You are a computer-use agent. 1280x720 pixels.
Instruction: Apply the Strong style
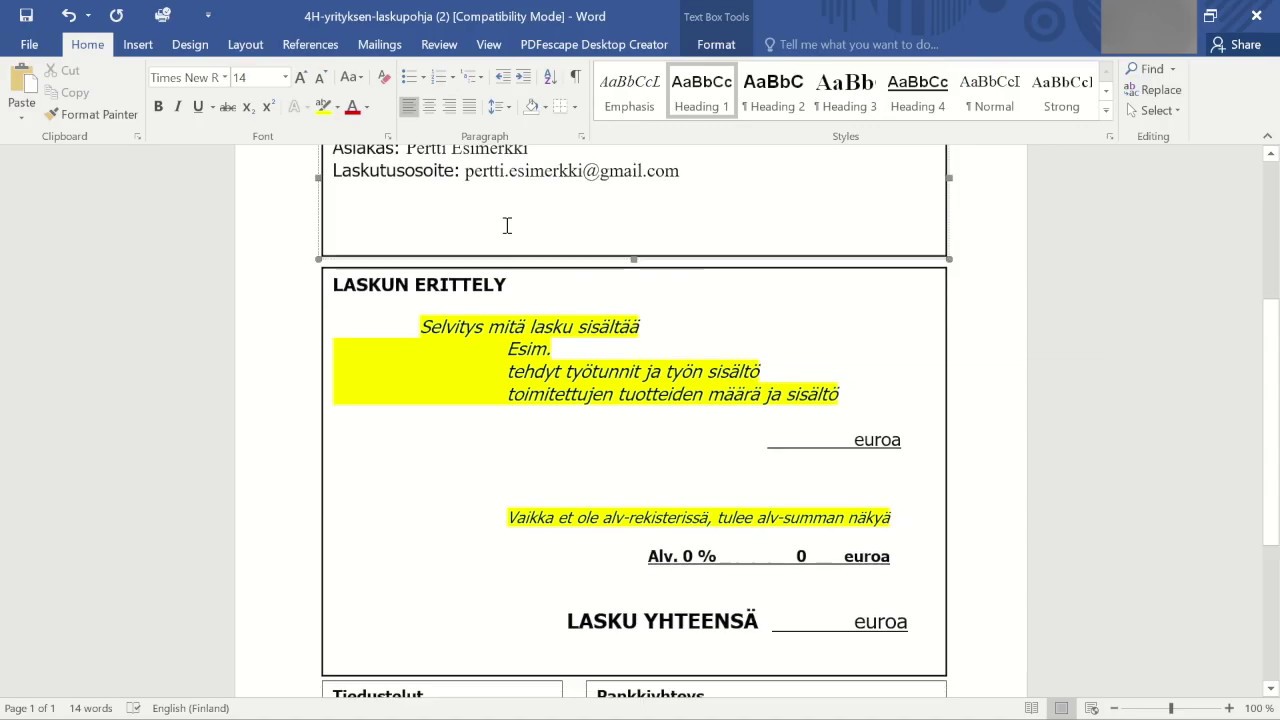(1061, 92)
